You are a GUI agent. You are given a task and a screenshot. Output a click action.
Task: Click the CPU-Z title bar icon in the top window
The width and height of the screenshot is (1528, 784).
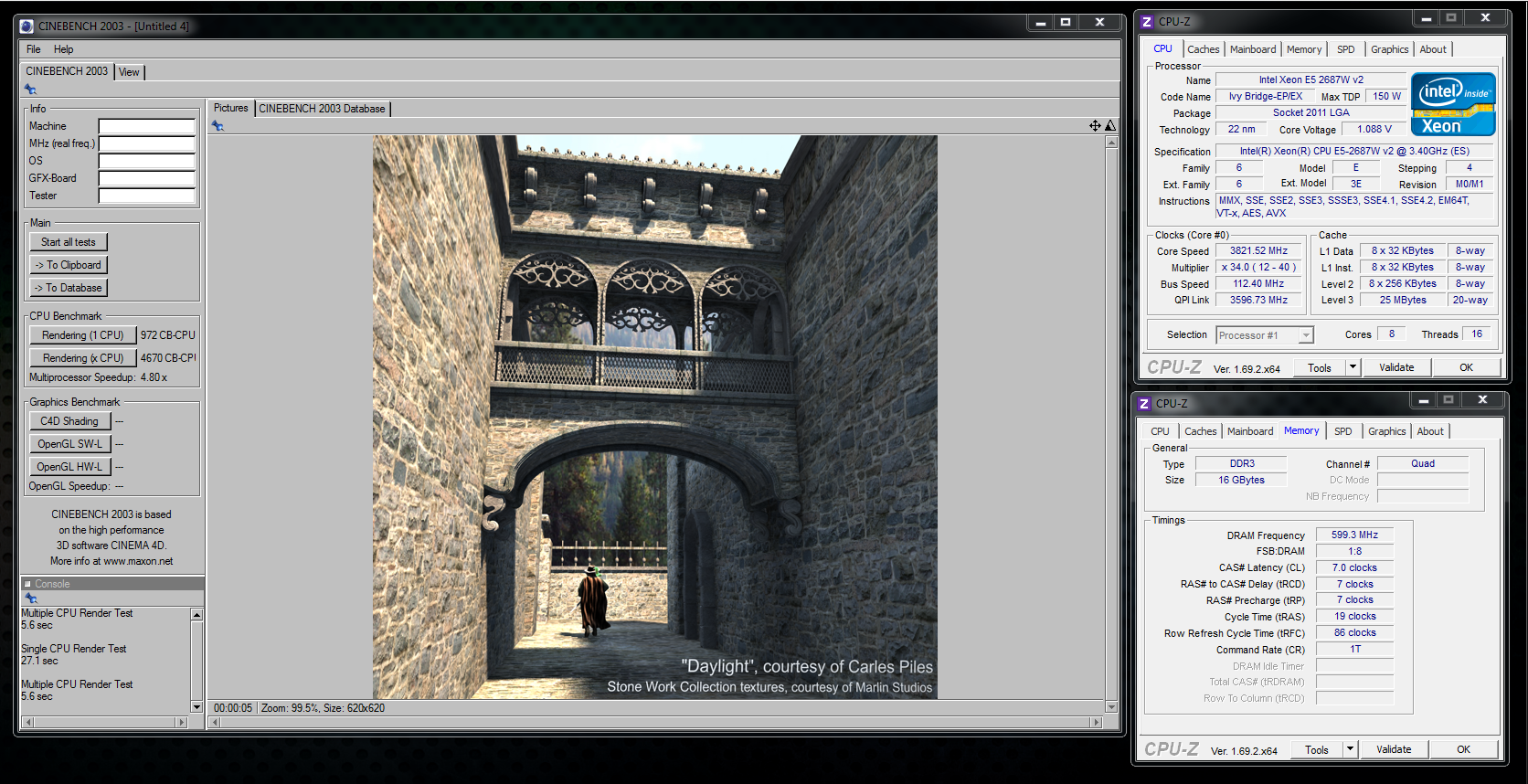1147,21
